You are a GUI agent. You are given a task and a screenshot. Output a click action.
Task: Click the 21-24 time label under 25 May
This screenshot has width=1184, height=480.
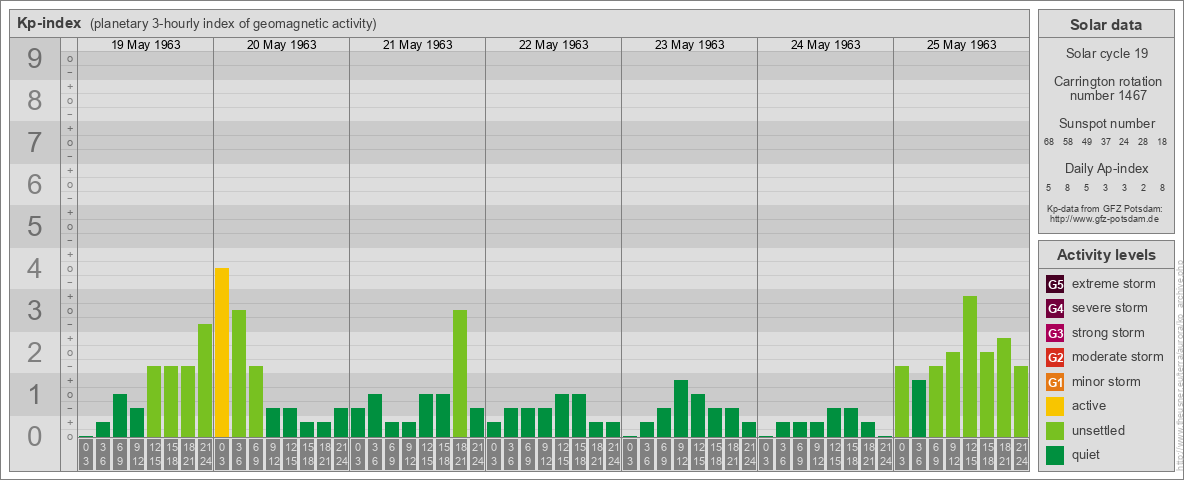(1021, 454)
